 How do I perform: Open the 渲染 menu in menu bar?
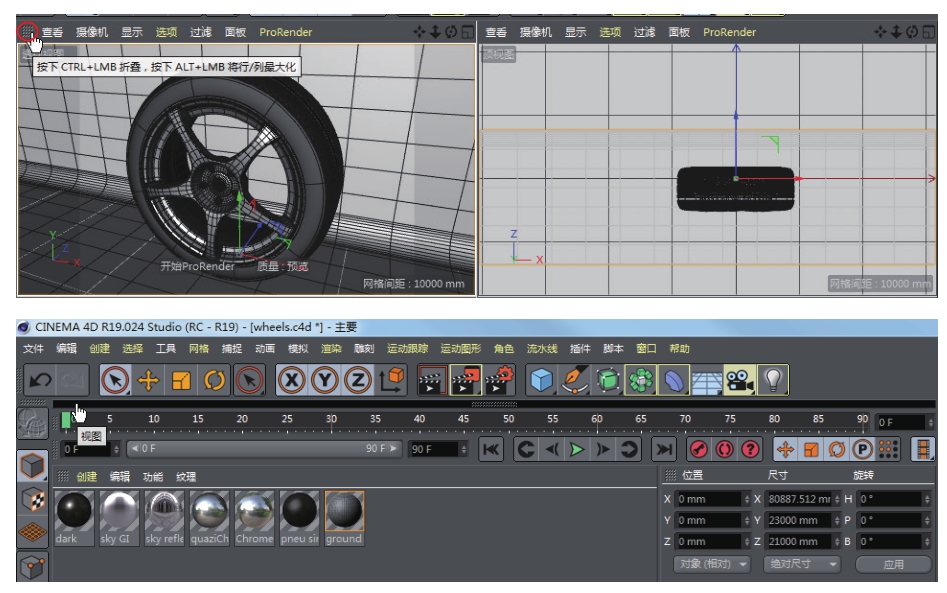[x=331, y=349]
